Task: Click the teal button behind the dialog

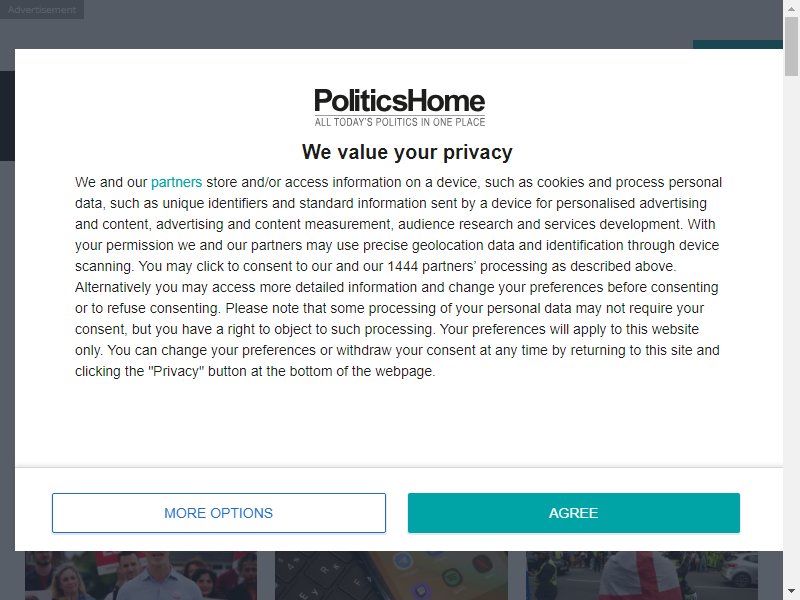Action: click(x=738, y=44)
